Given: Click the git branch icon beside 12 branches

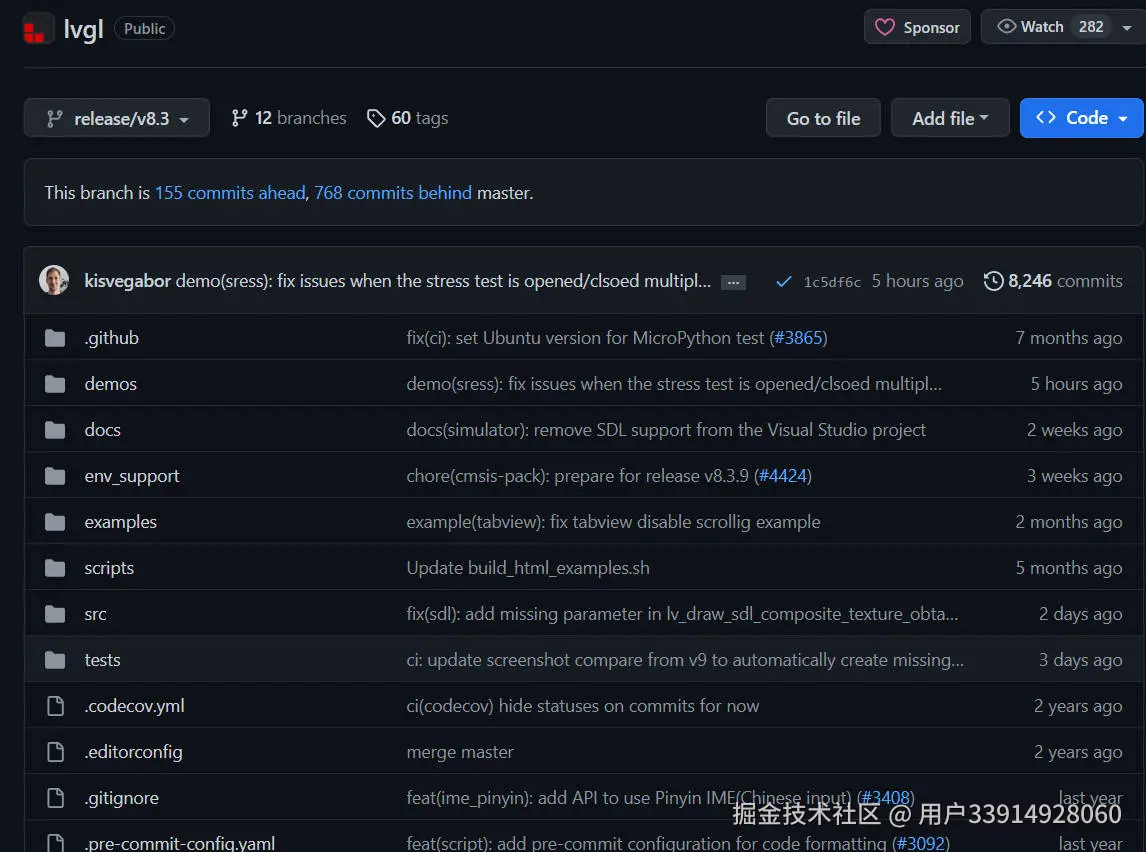Looking at the screenshot, I should coord(239,118).
